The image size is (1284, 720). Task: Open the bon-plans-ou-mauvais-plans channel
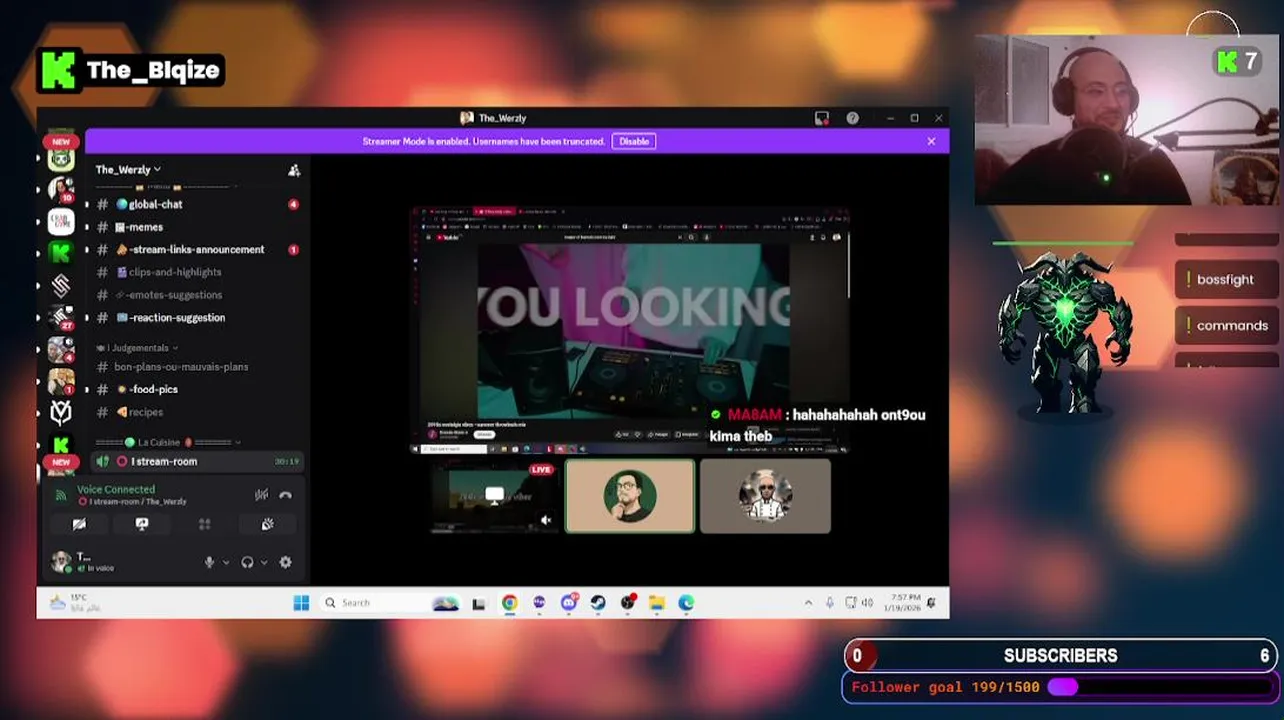[197, 367]
